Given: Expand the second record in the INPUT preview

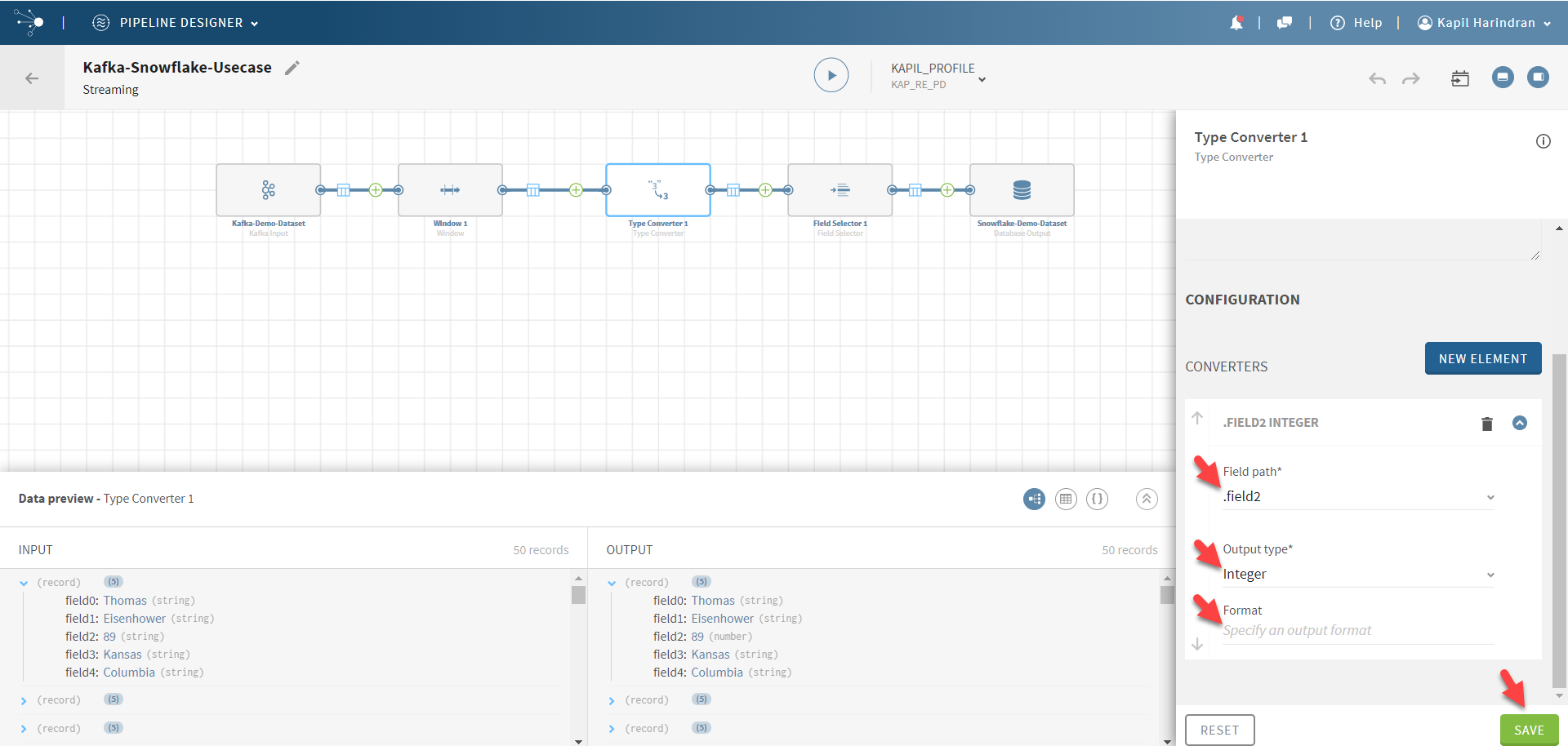Looking at the screenshot, I should coord(24,699).
